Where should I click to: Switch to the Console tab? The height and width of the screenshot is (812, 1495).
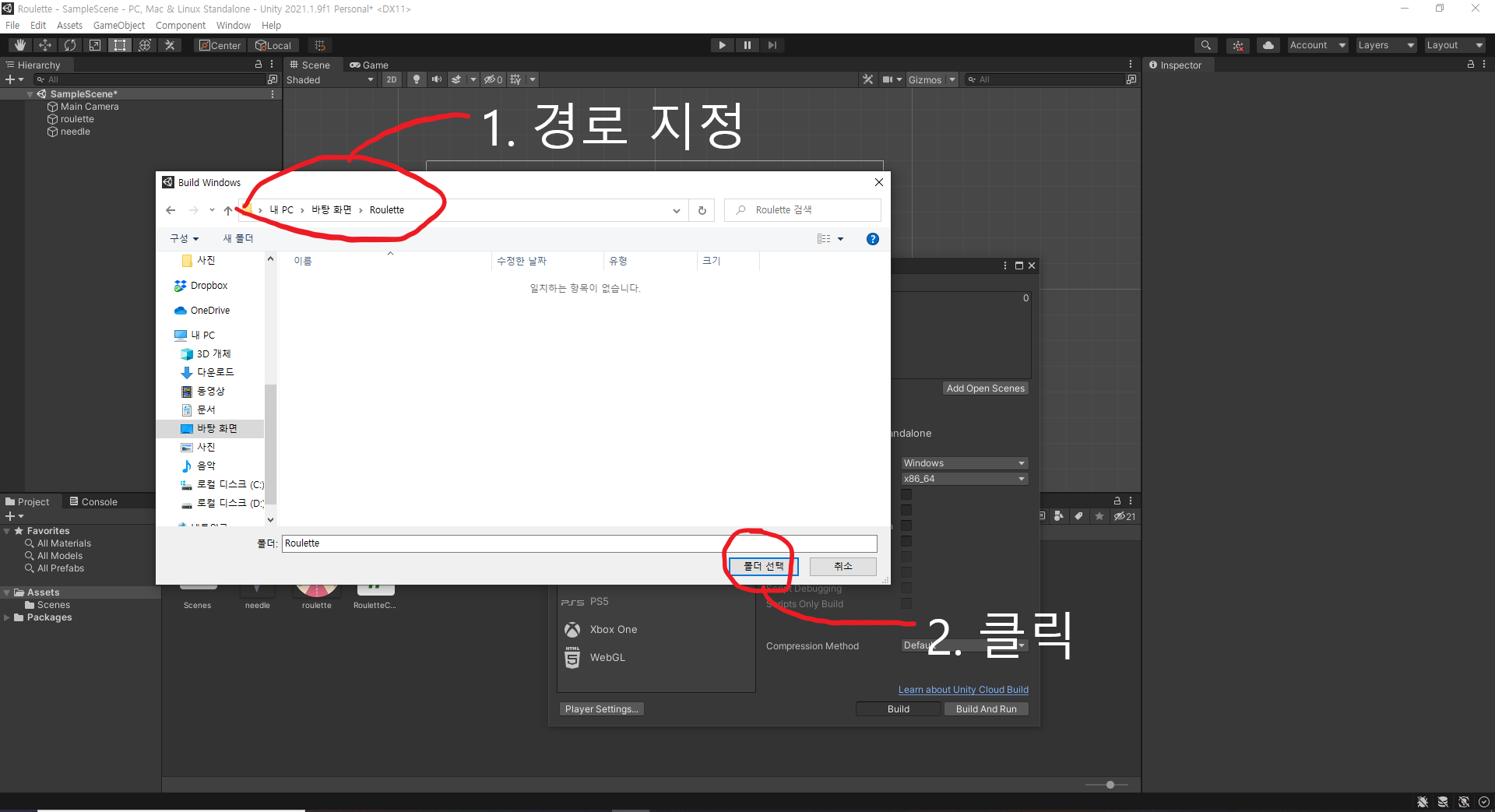point(93,502)
